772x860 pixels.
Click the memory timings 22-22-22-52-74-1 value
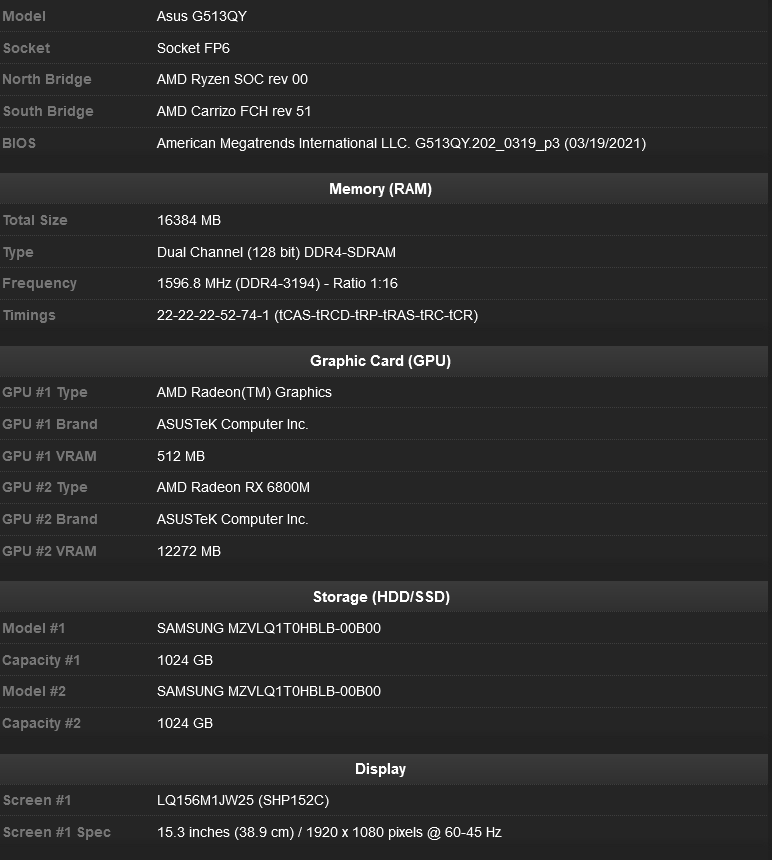click(317, 315)
